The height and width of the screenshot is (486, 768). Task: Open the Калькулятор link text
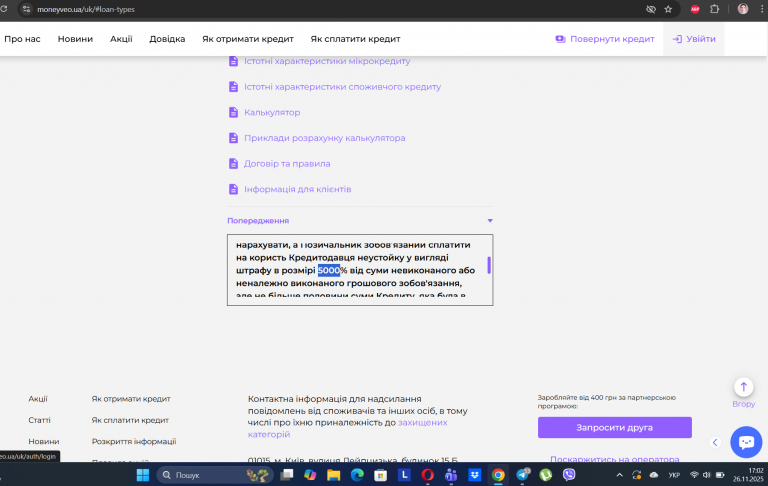[x=272, y=112]
